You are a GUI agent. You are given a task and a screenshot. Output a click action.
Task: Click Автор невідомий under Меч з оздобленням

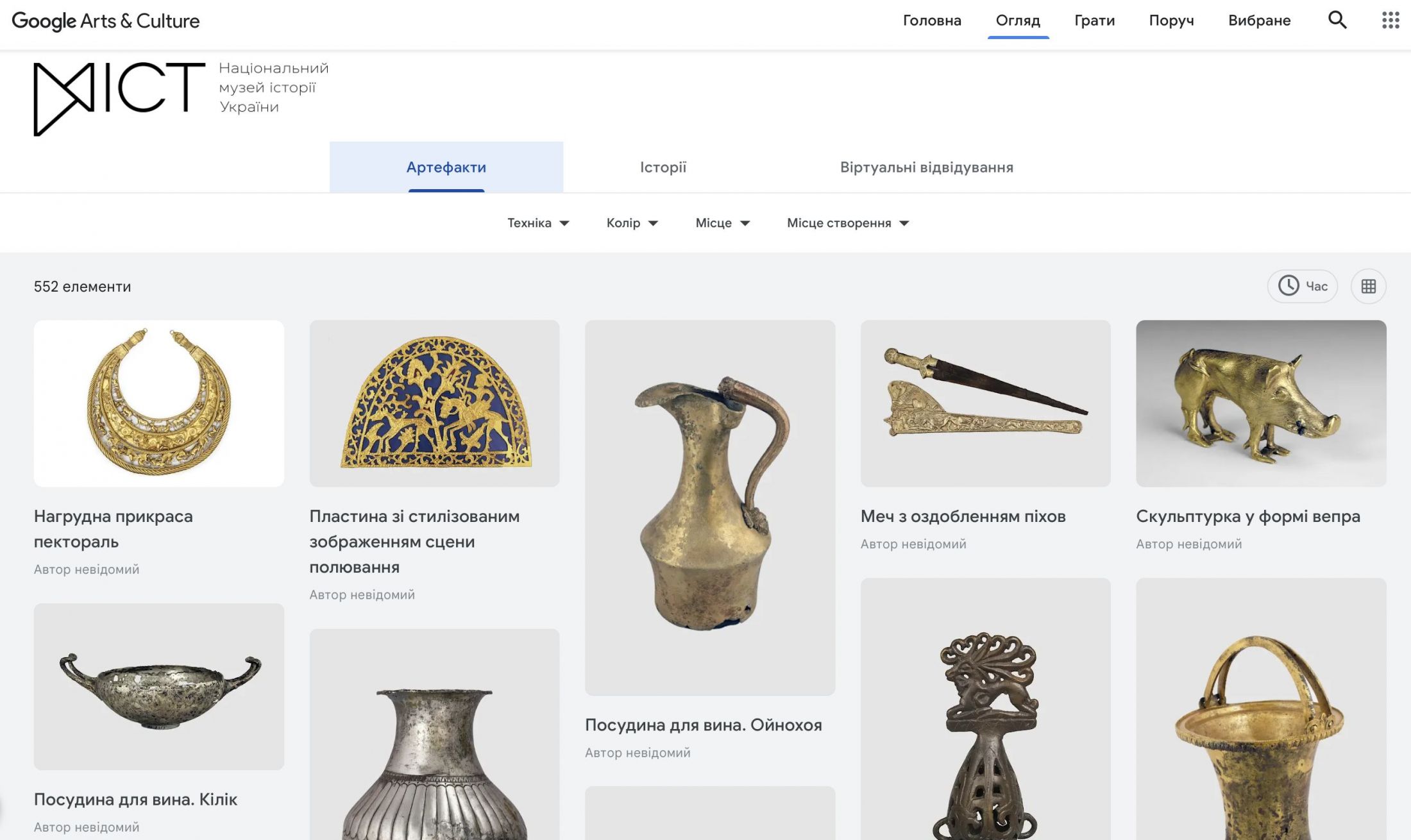click(913, 544)
